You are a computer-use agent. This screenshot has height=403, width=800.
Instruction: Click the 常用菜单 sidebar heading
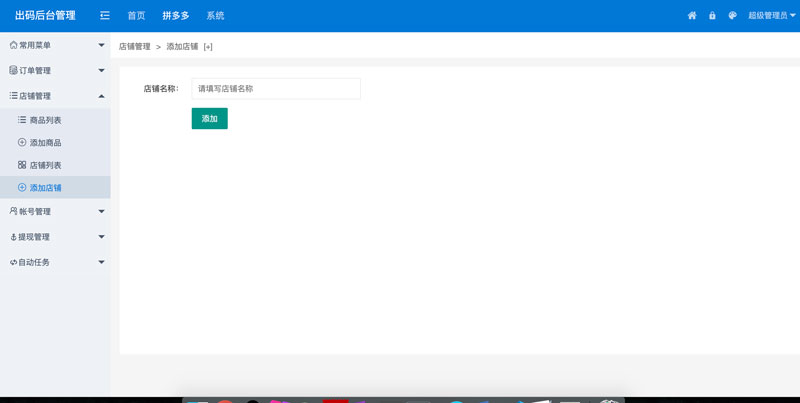(x=35, y=45)
